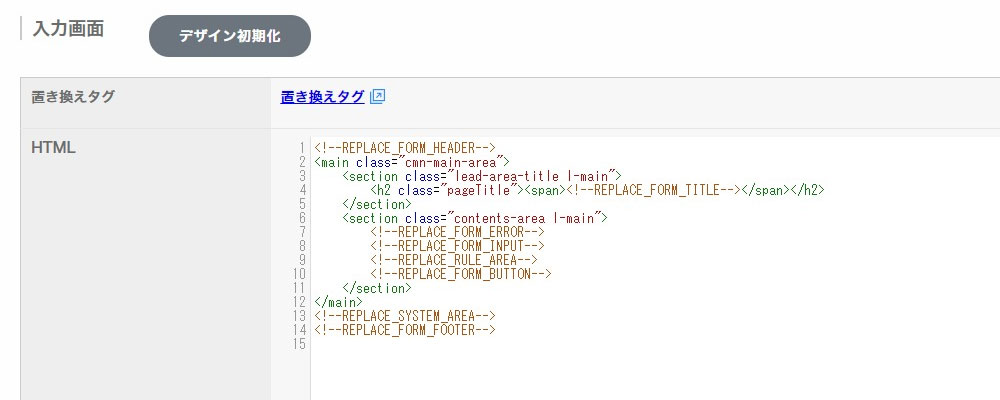Click the external link icon beside 置き換えタグ
The width and height of the screenshot is (1000, 400).
[x=377, y=97]
